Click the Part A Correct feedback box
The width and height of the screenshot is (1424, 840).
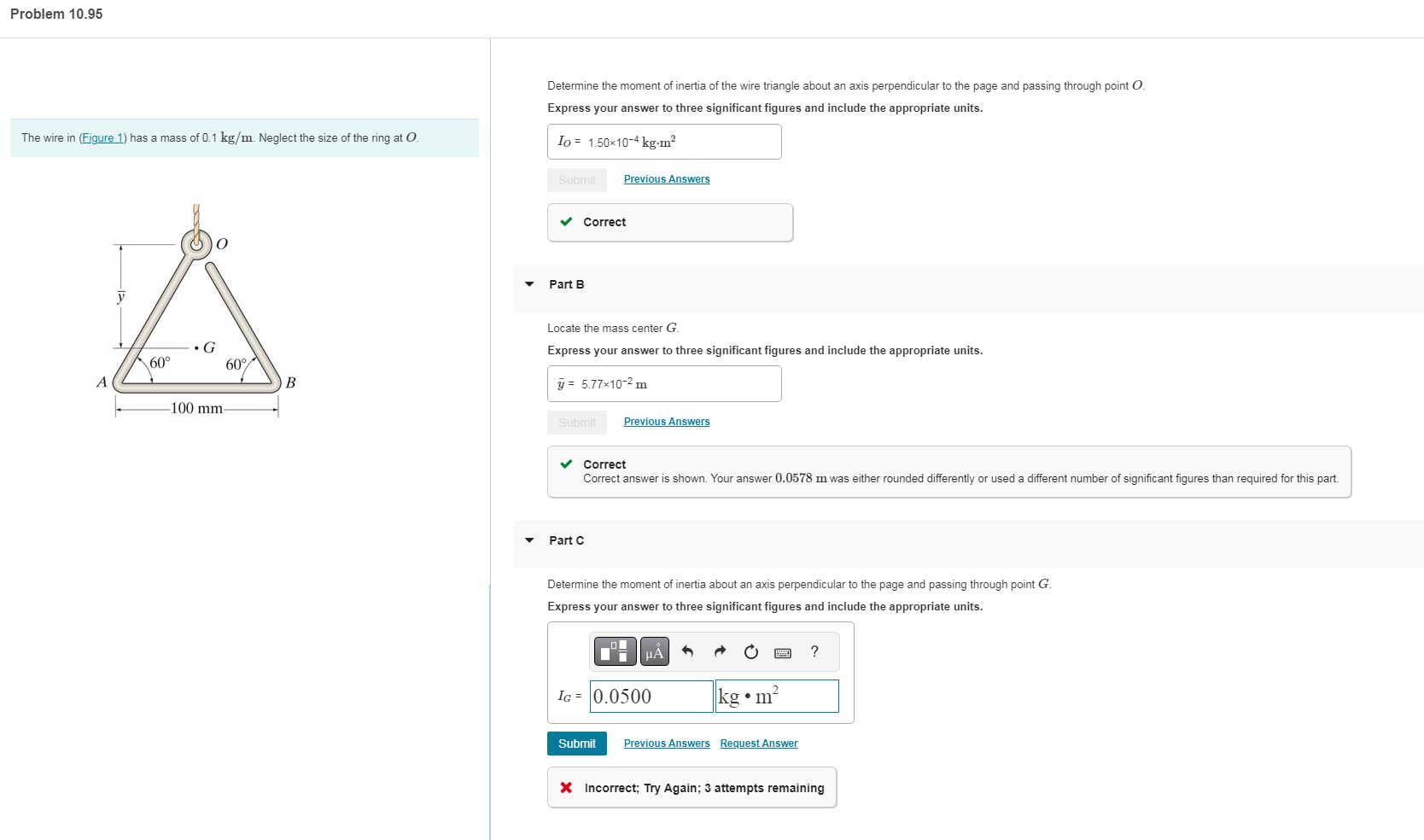coord(670,223)
